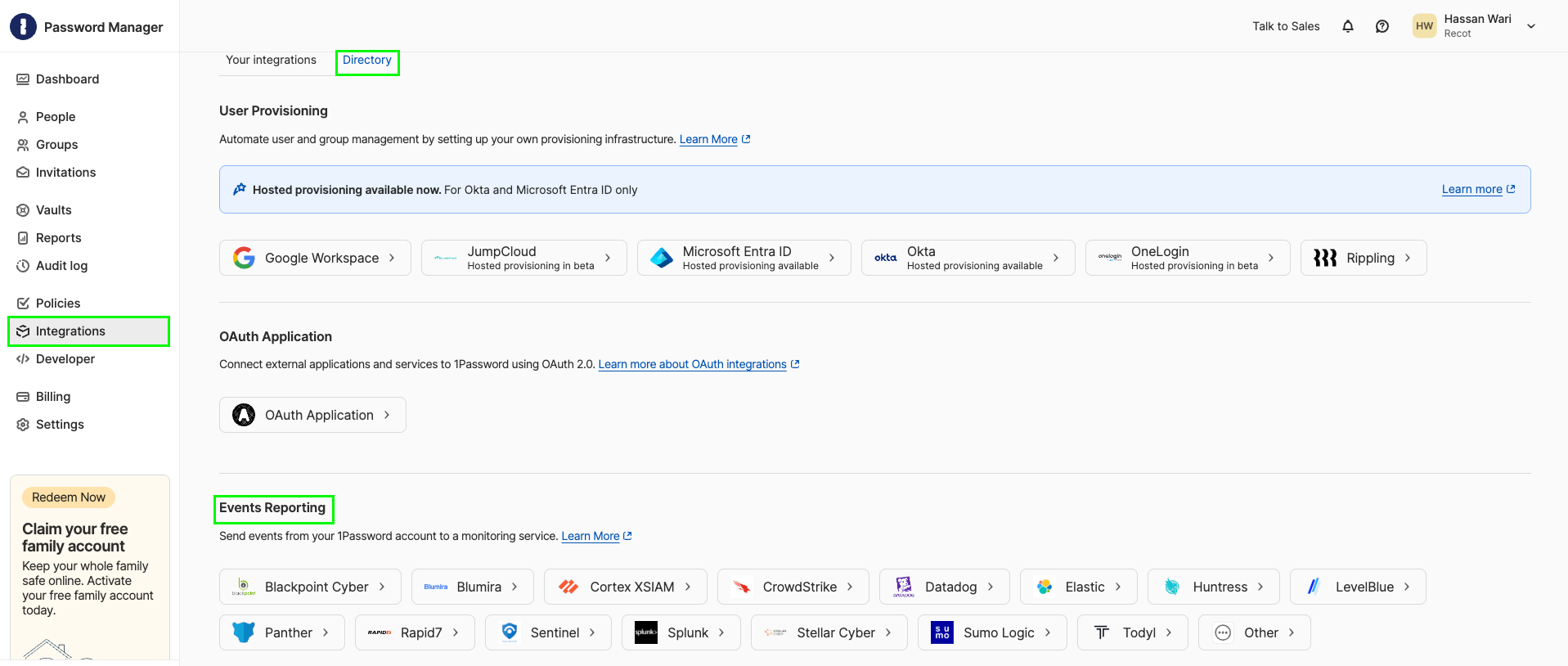Click the chevron on Blumira card
The image size is (1568, 666).
(514, 587)
